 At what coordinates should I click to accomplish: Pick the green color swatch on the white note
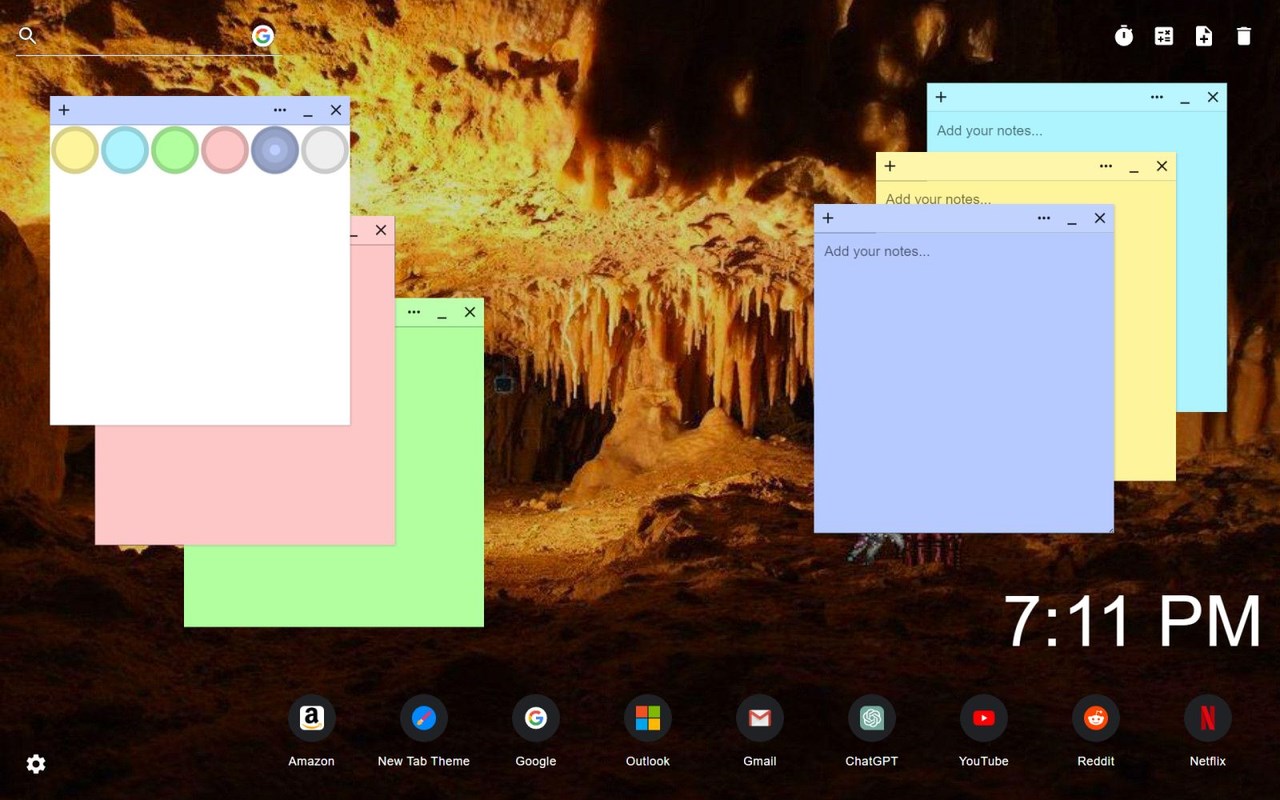pyautogui.click(x=175, y=150)
